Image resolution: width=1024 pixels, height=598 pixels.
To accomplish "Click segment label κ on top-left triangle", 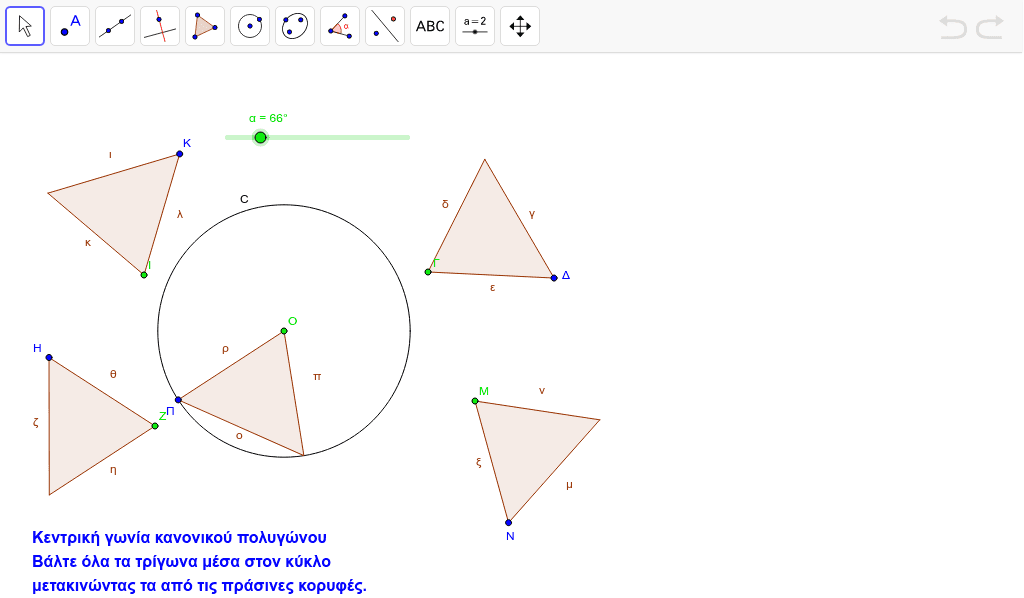I will [x=88, y=243].
